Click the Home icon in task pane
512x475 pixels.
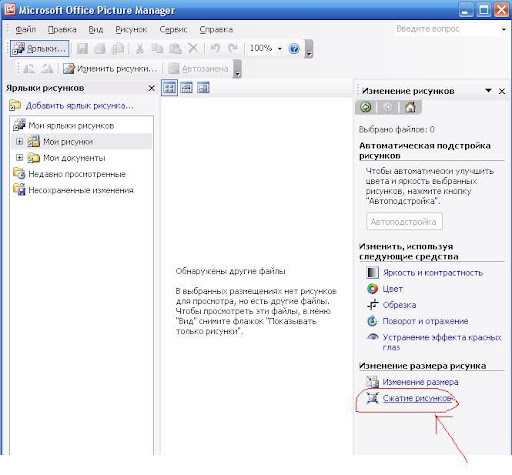click(410, 107)
